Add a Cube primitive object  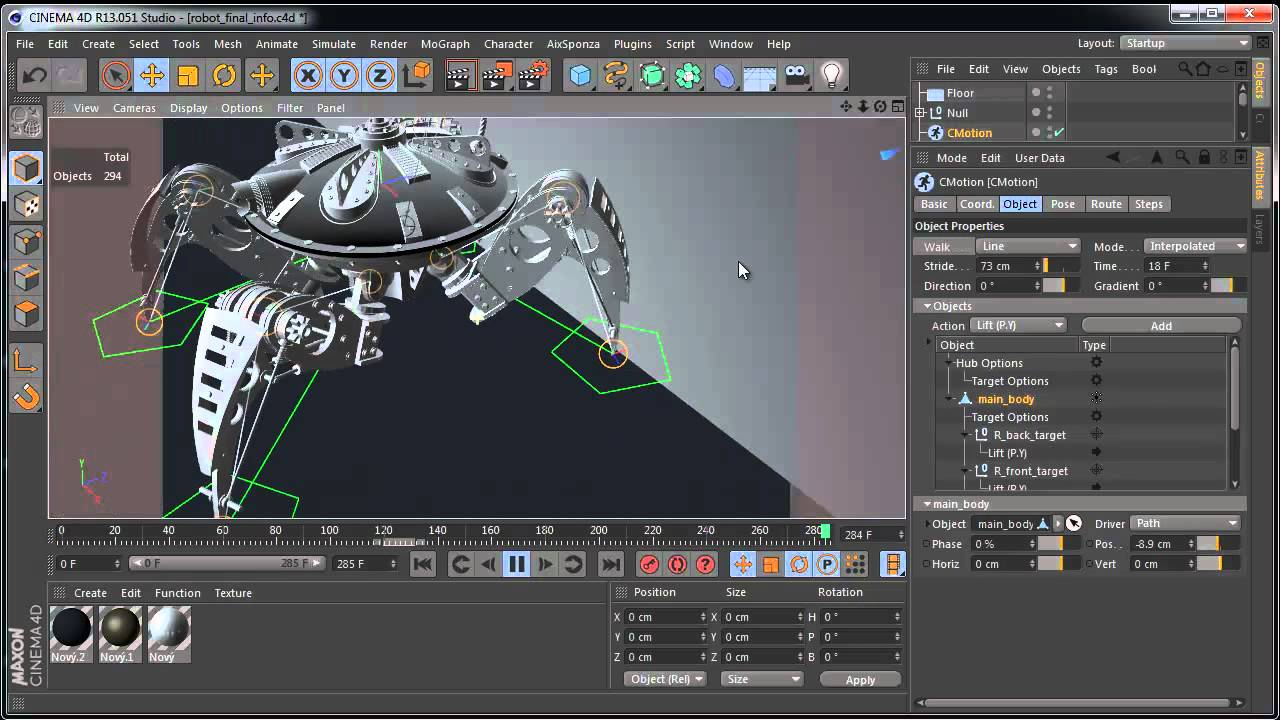pos(580,75)
